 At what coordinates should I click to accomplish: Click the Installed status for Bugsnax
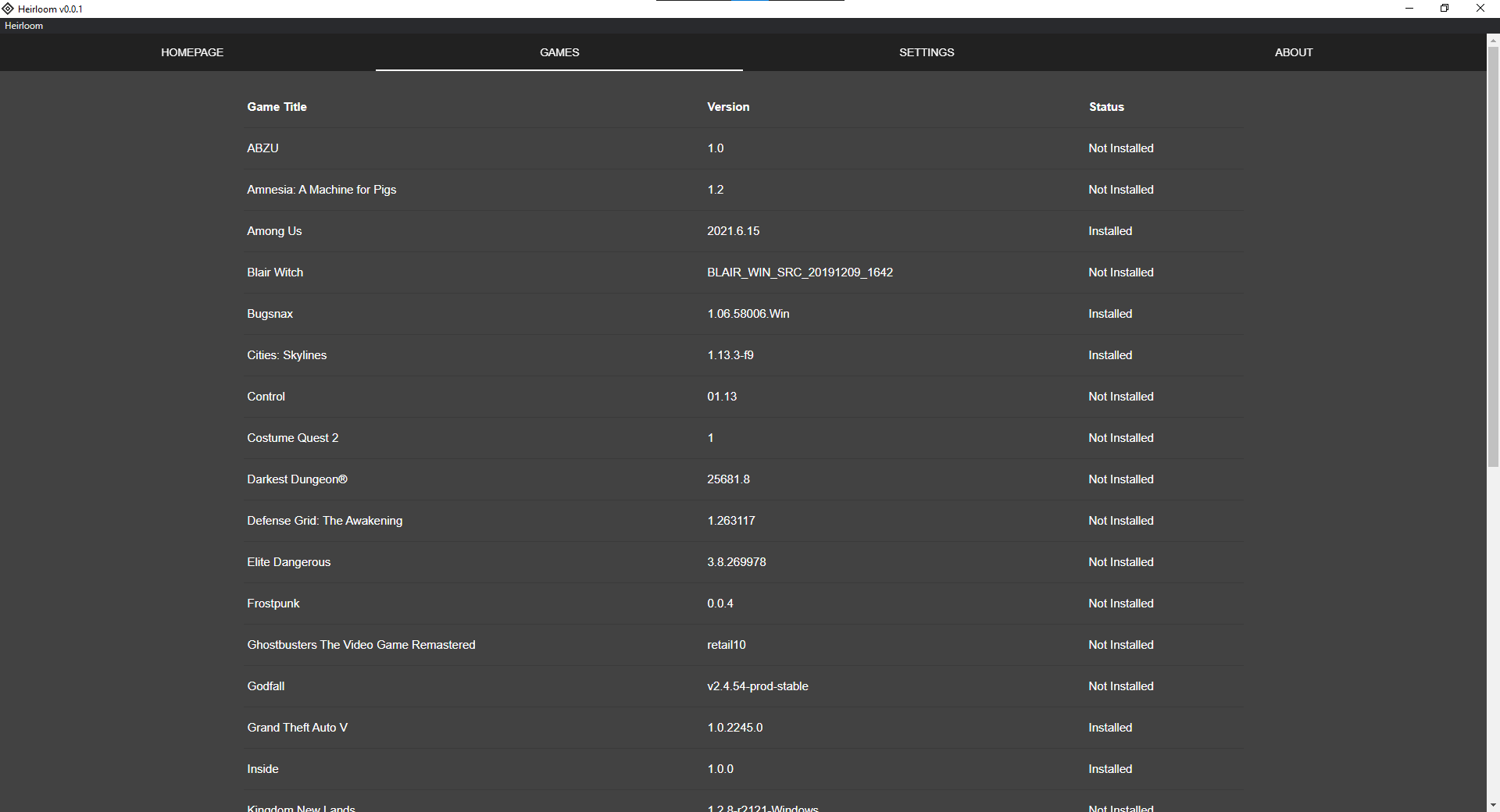pyautogui.click(x=1110, y=314)
